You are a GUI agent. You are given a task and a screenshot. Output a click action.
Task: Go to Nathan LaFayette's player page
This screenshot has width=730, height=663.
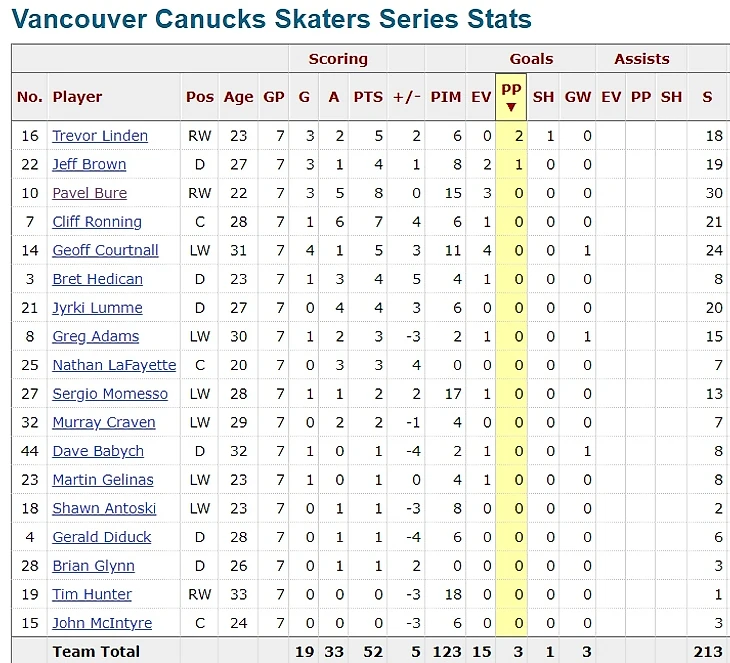[114, 365]
